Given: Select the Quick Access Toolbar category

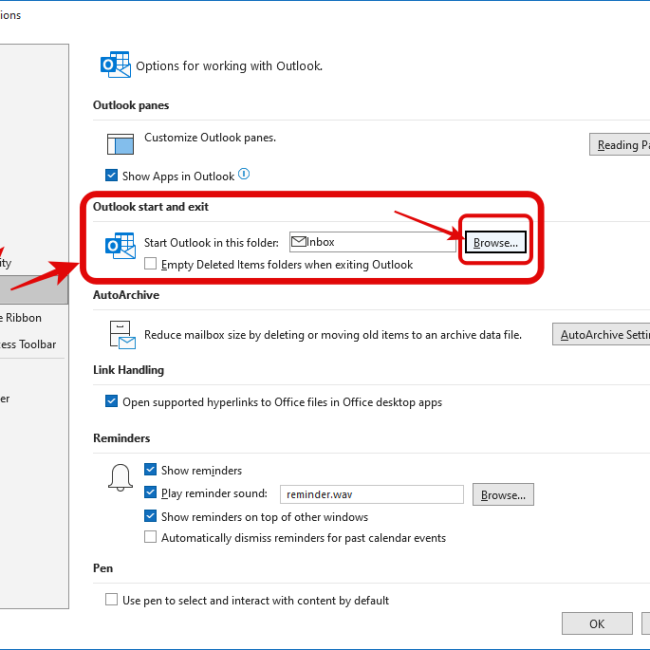Looking at the screenshot, I should [x=33, y=344].
